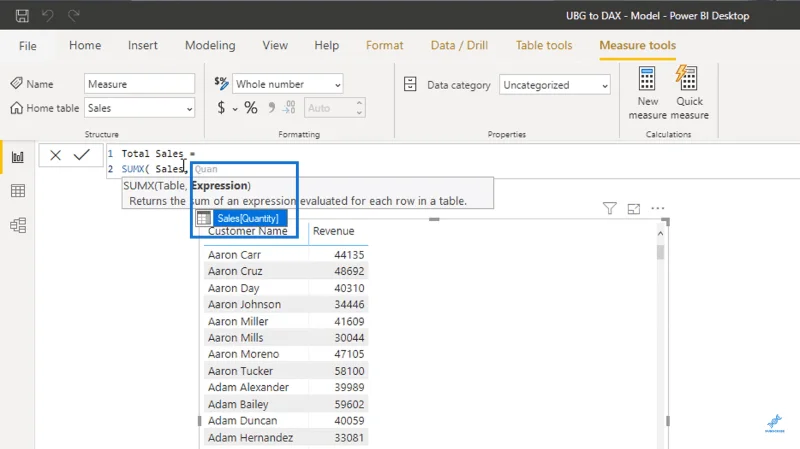The image size is (800, 449).
Task: Select the Aaron Carr row
Action: (286, 255)
